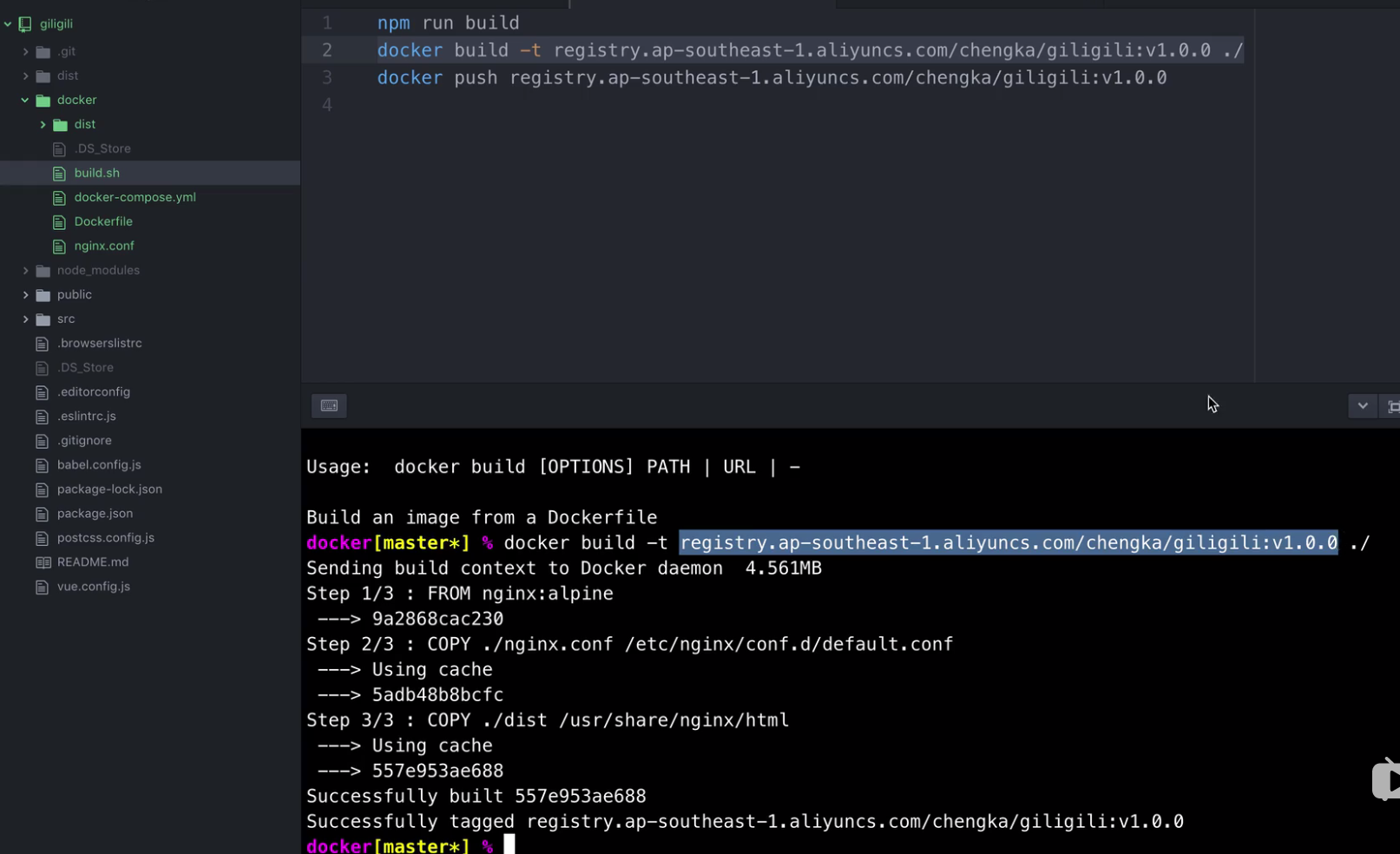Click the .gitignore file icon
1400x854 pixels.
coord(42,441)
